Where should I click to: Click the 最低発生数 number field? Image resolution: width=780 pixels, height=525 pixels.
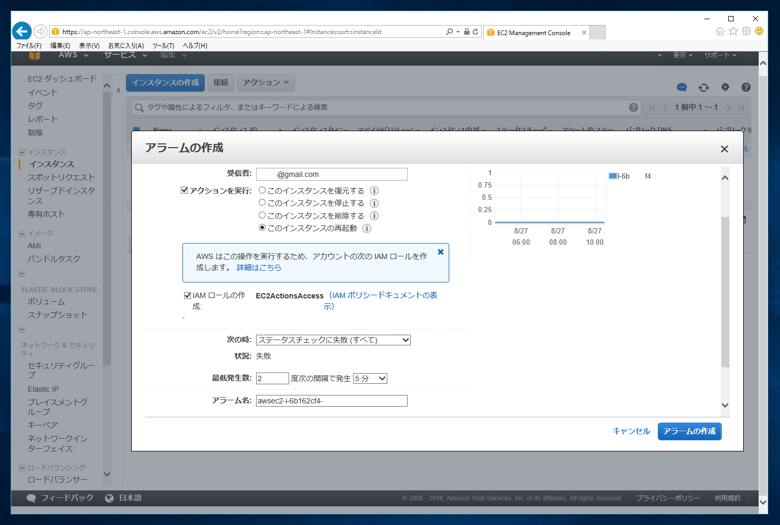coord(272,379)
